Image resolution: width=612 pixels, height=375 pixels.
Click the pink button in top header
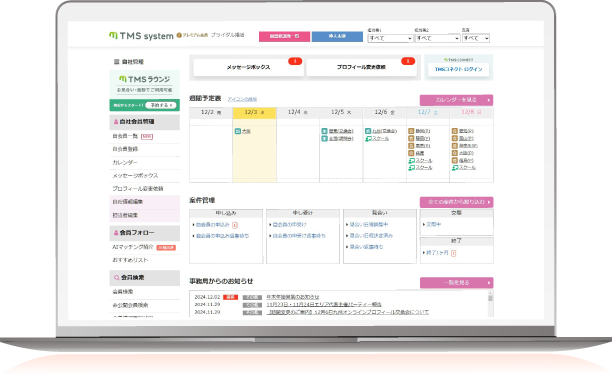tap(285, 36)
